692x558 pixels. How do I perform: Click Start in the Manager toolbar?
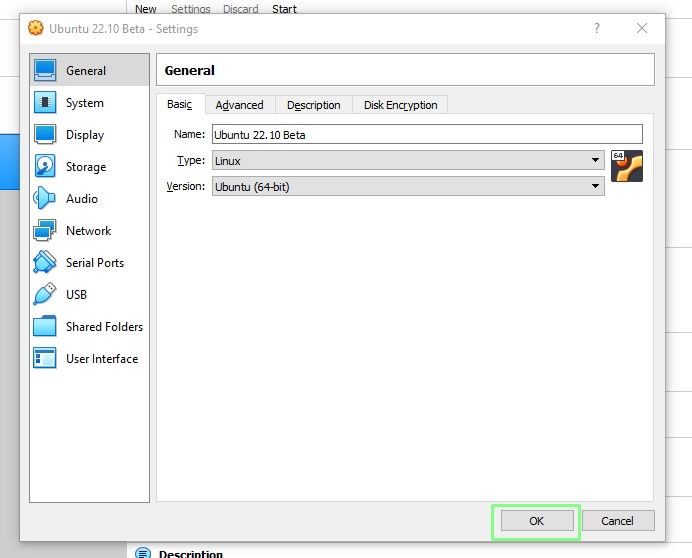pyautogui.click(x=284, y=8)
